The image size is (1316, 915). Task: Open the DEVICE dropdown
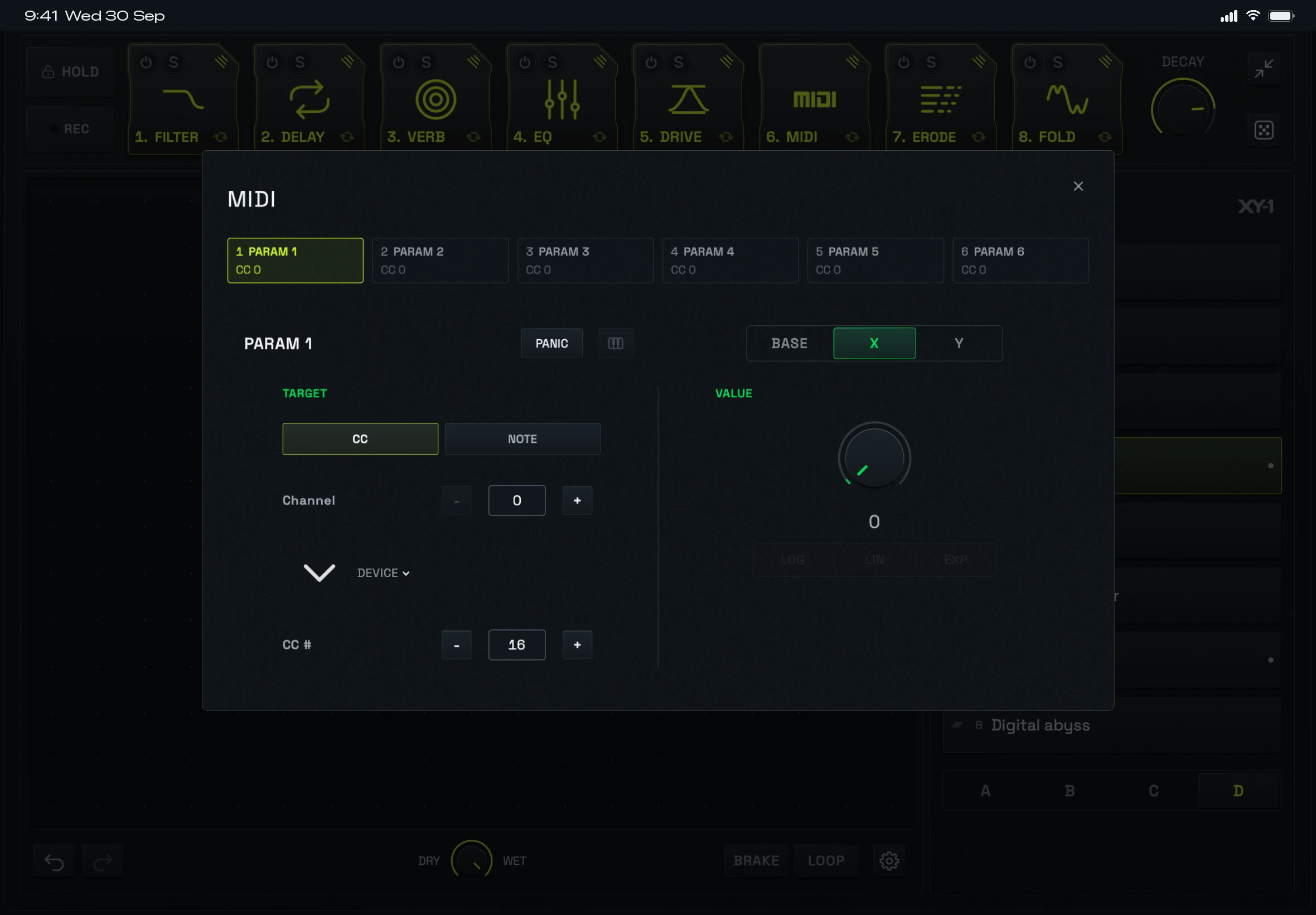(x=383, y=573)
